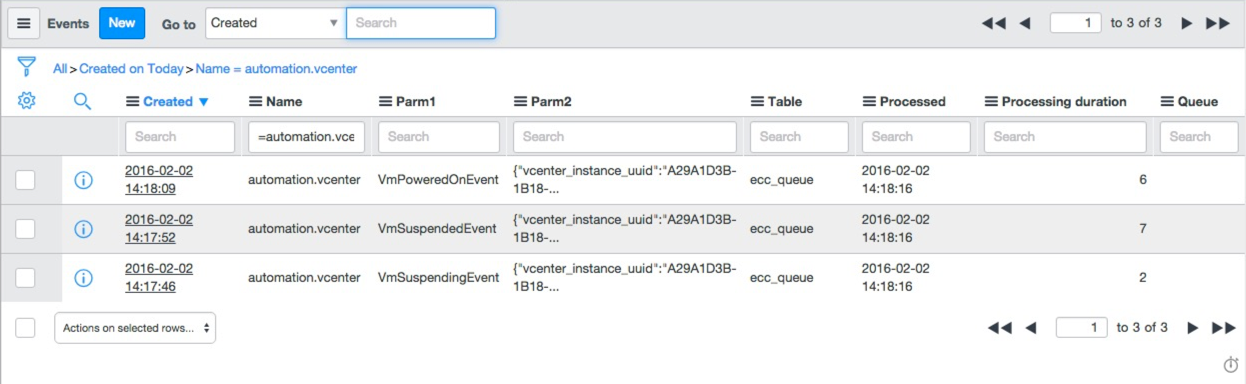
Task: Click the Created column search field
Action: pos(180,137)
